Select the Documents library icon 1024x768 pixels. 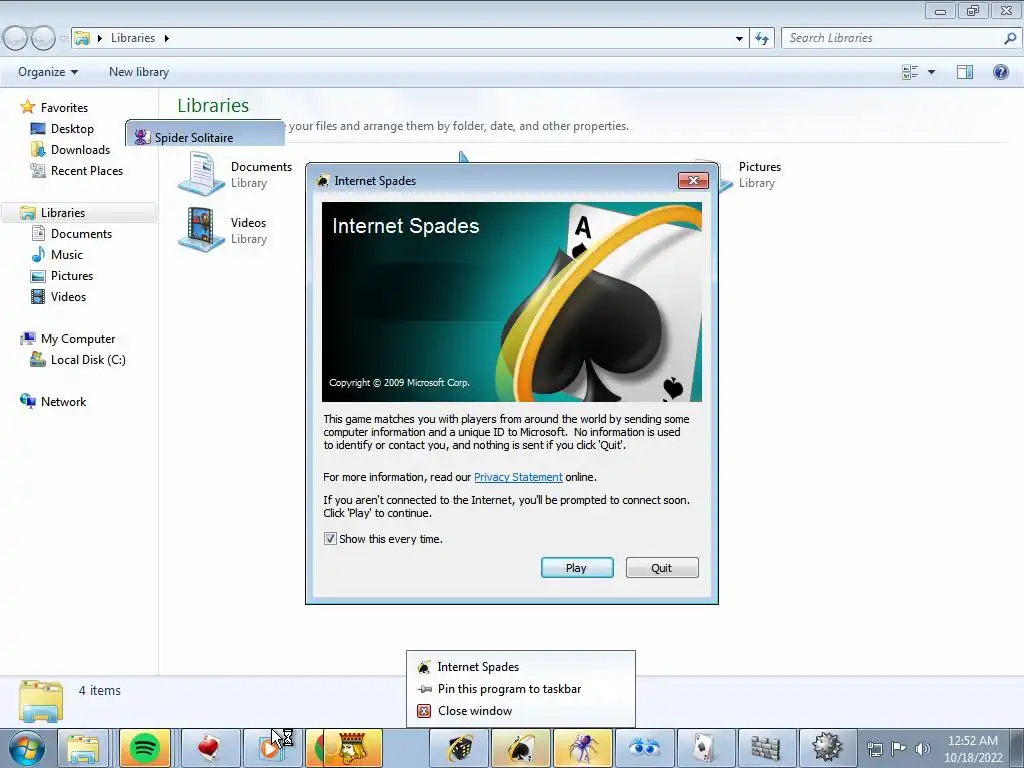coord(201,173)
